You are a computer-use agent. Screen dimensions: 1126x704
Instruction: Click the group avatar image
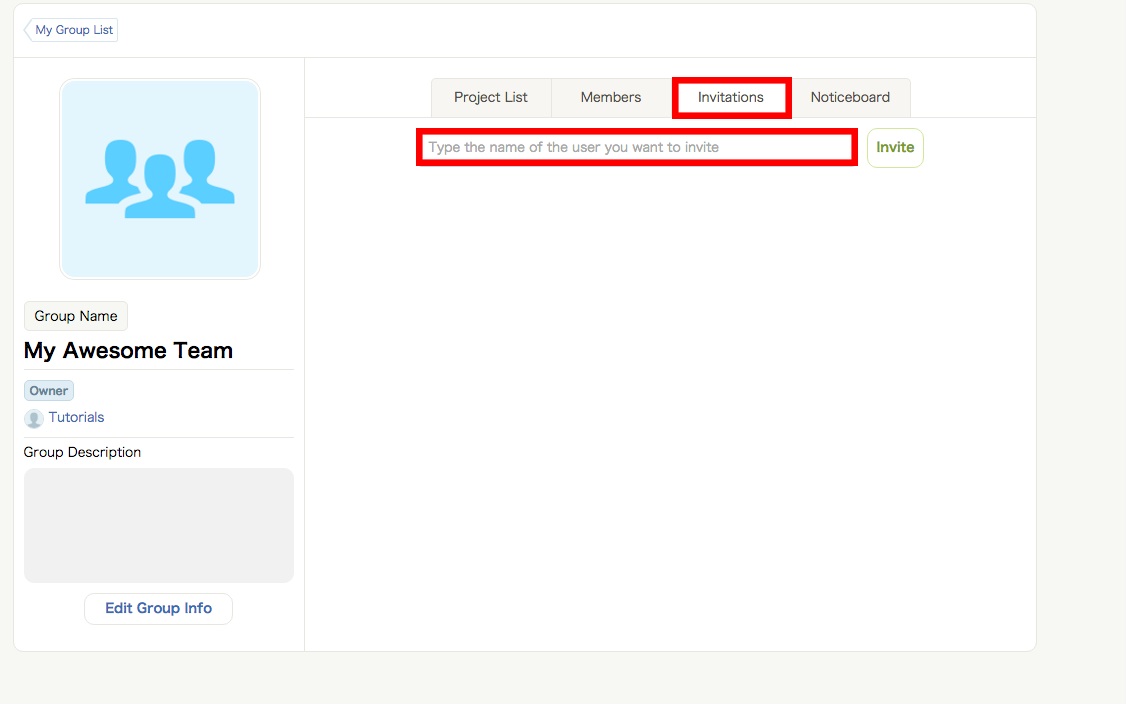click(160, 179)
